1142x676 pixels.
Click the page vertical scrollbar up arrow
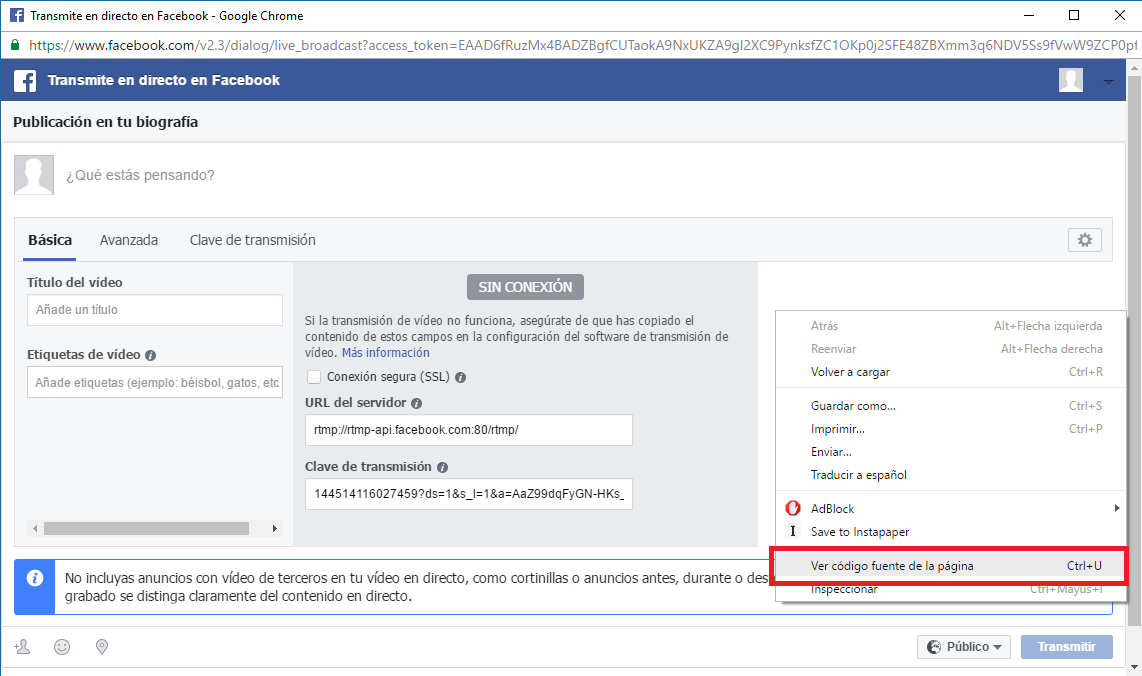(1134, 67)
